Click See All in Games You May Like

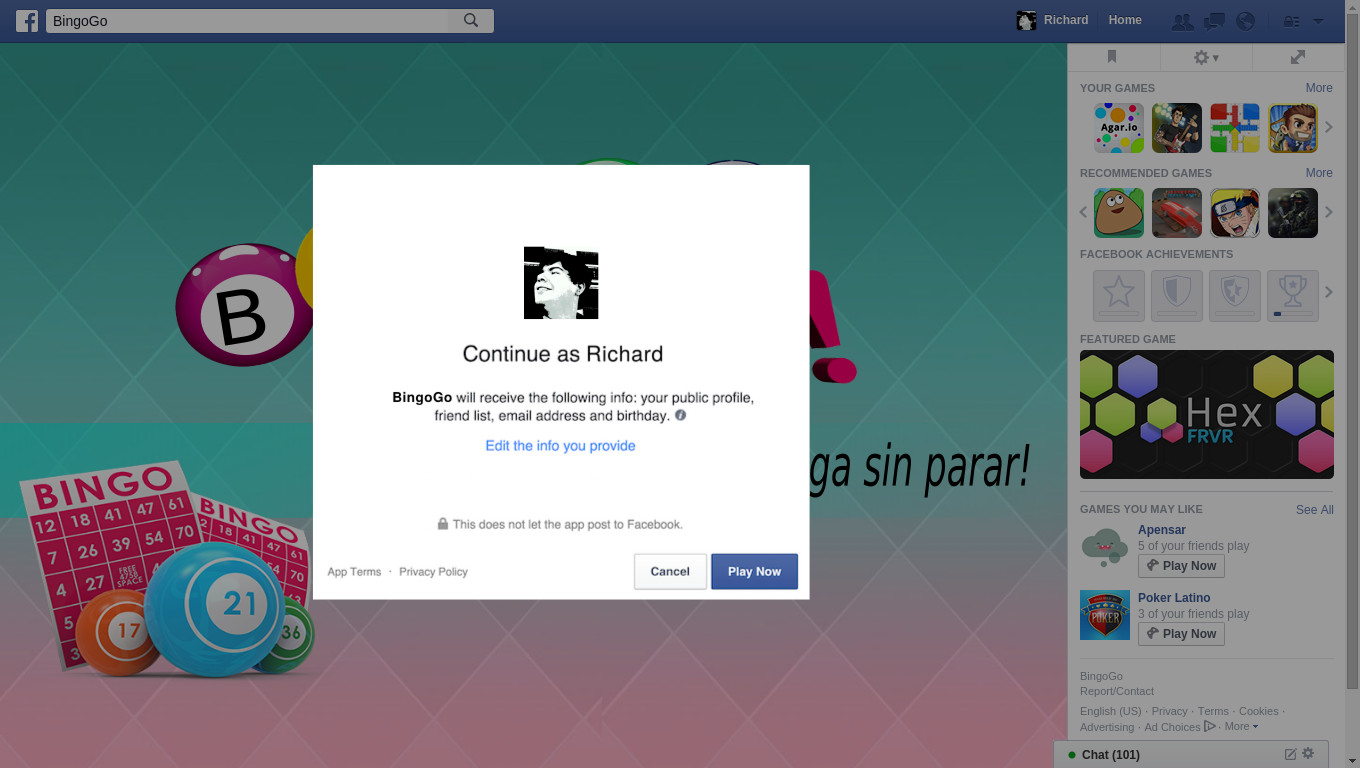coord(1315,510)
